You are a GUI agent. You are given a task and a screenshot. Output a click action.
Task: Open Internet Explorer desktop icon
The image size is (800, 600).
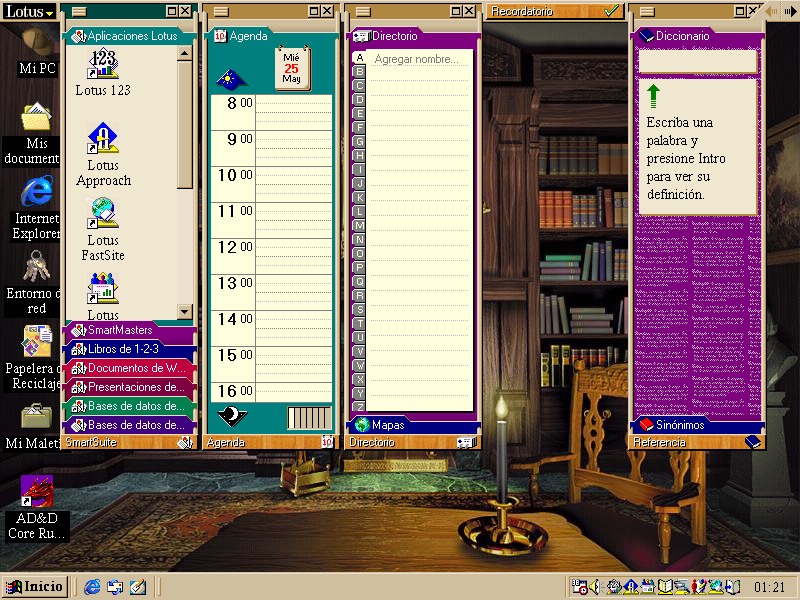37,208
